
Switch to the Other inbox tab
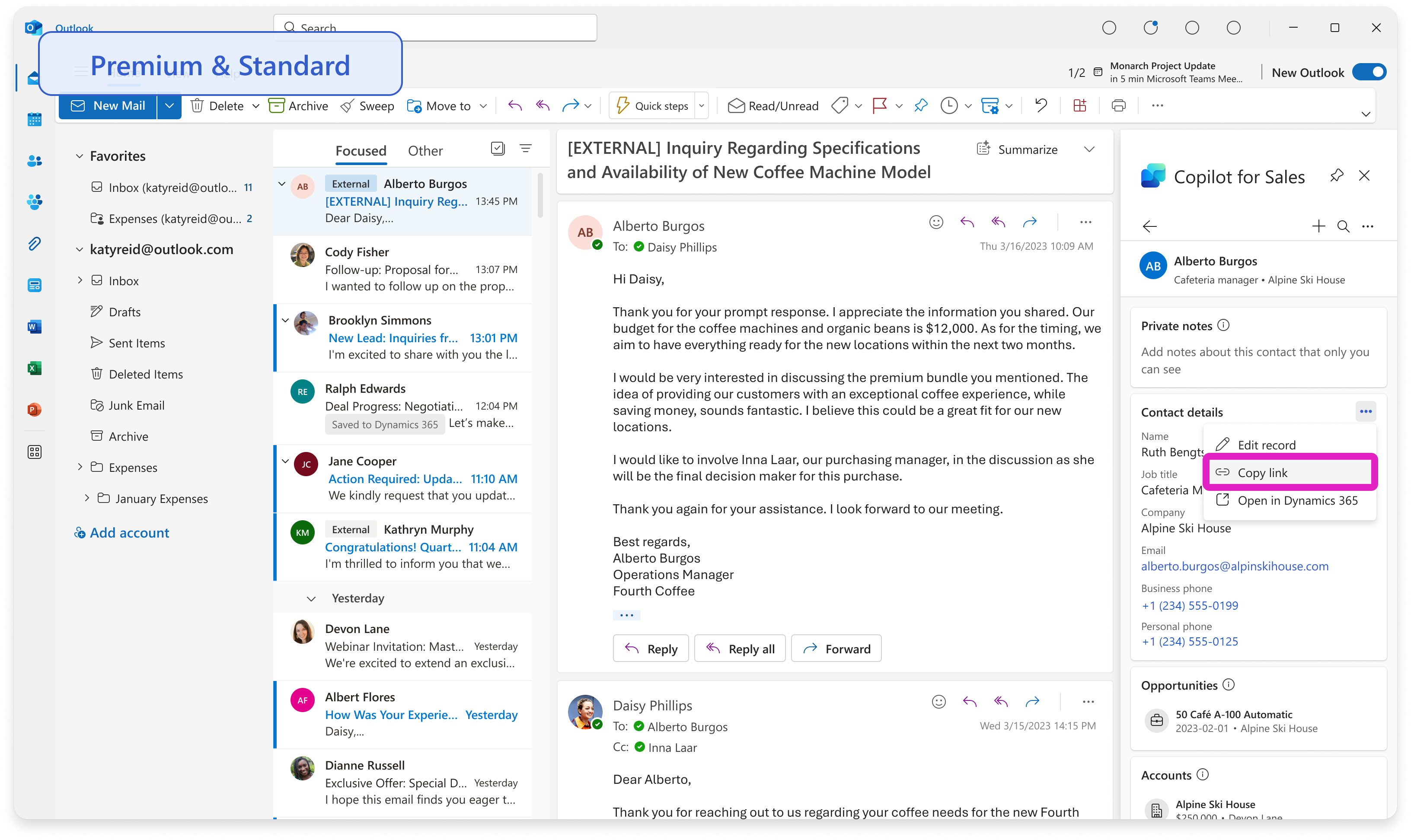tap(425, 151)
